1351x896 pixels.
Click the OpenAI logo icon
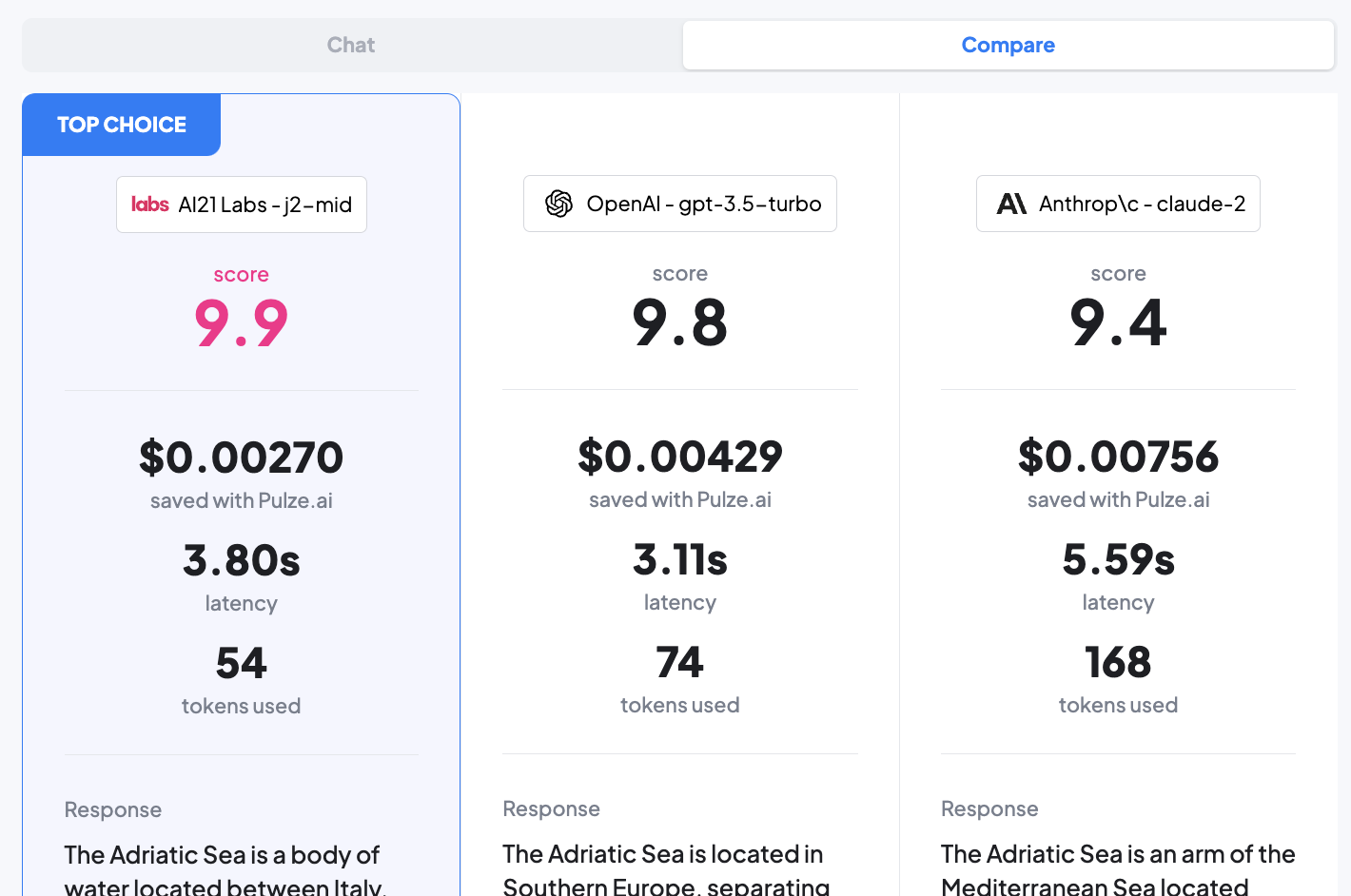558,204
